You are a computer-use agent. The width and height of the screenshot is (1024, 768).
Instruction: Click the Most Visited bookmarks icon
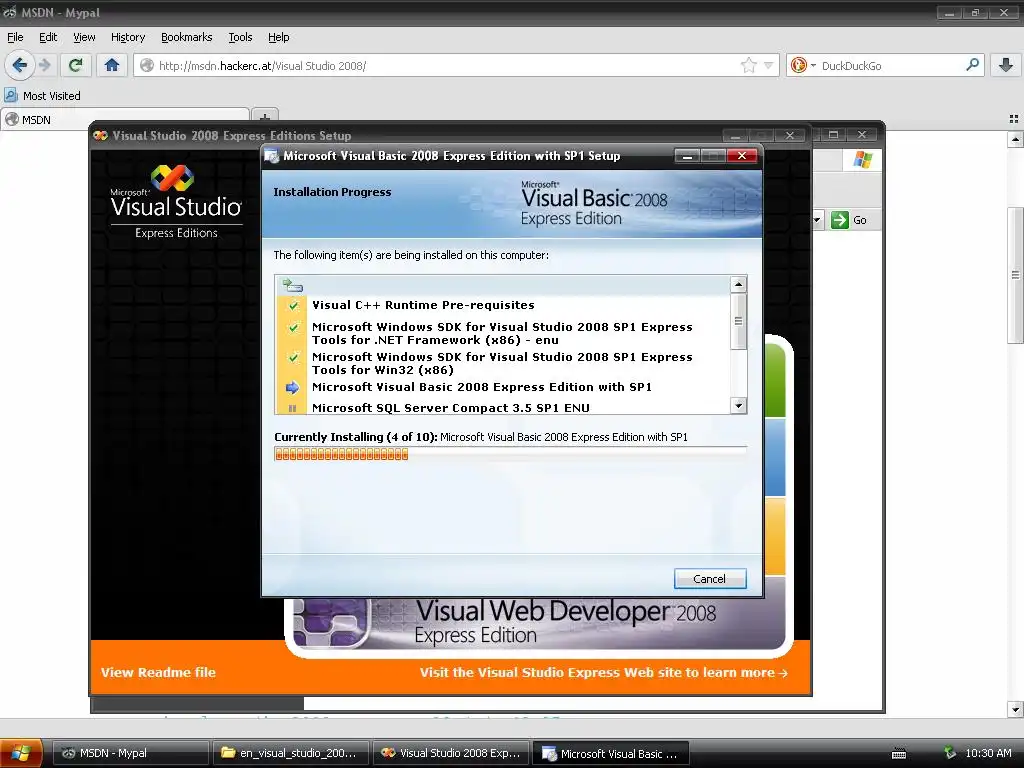click(x=10, y=95)
